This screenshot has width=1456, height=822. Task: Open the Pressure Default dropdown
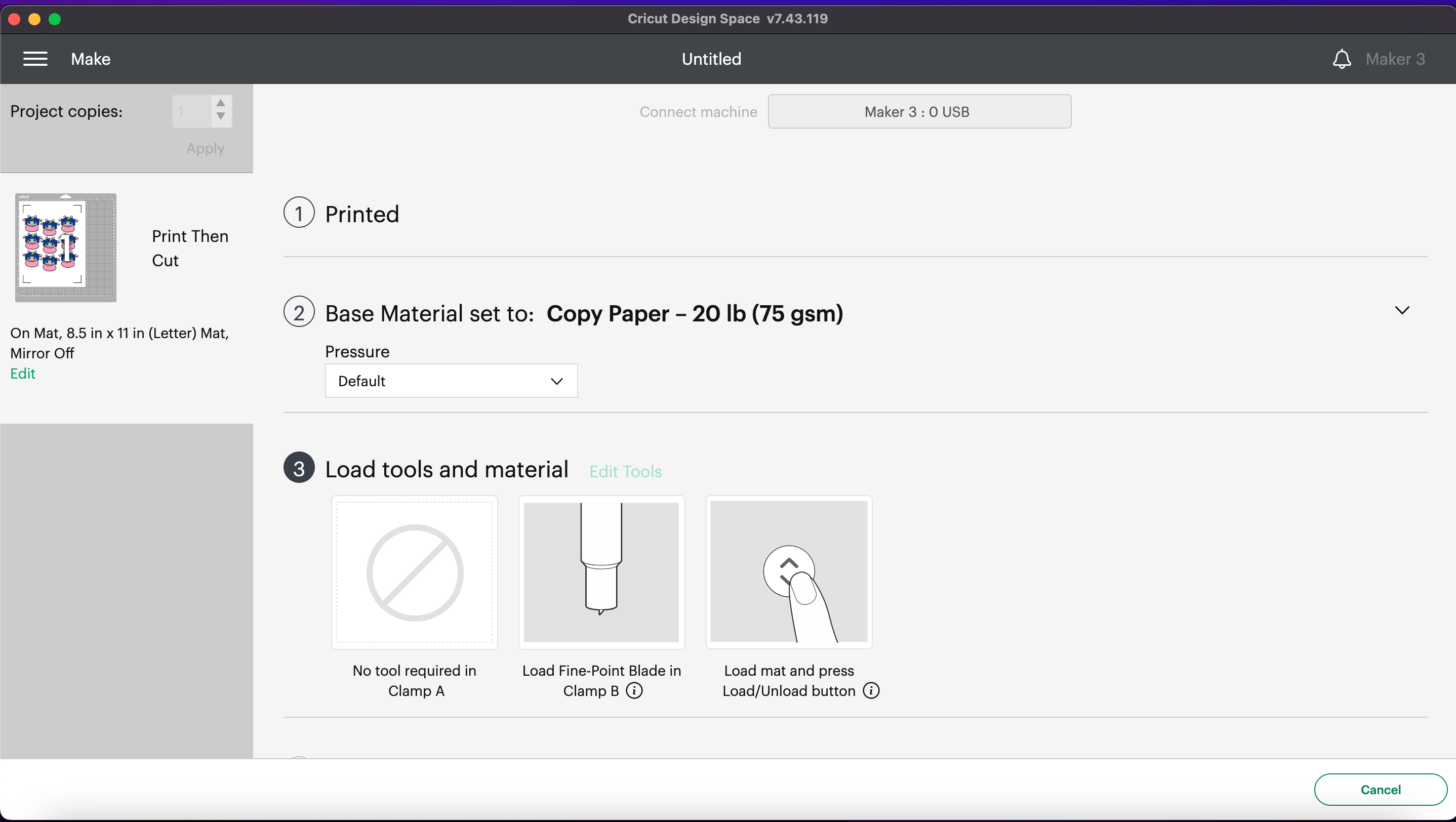pyautogui.click(x=451, y=381)
